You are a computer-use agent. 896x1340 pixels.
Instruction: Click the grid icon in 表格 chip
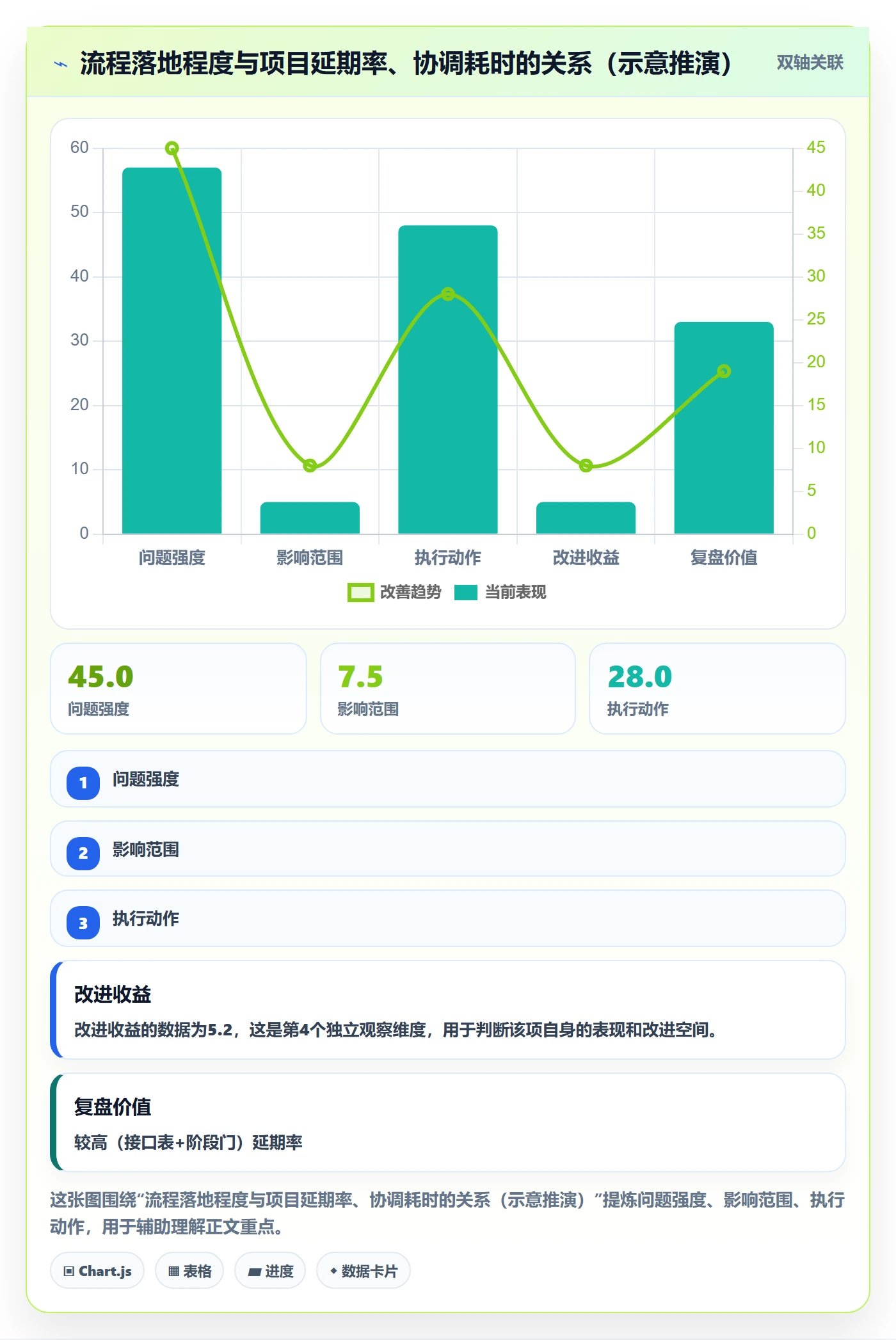click(x=173, y=1272)
